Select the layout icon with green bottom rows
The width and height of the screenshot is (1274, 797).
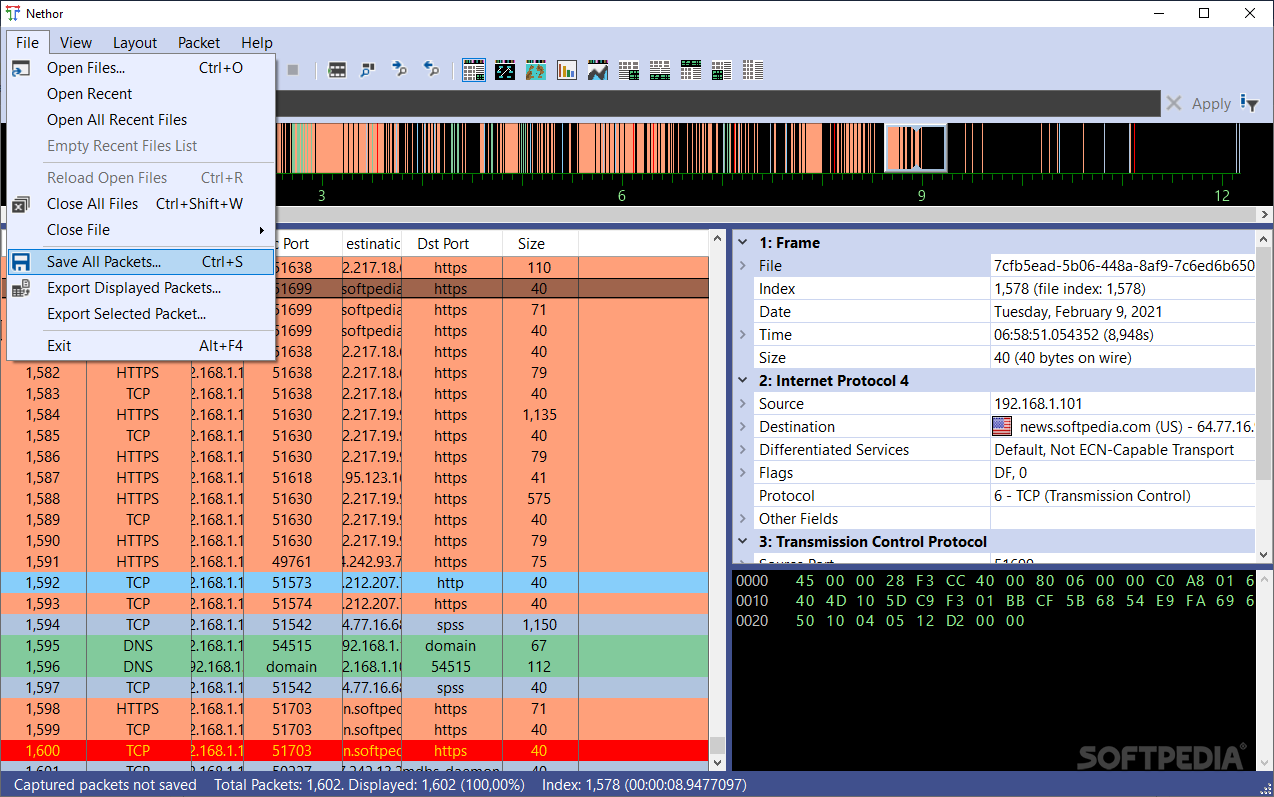pyautogui.click(x=660, y=70)
